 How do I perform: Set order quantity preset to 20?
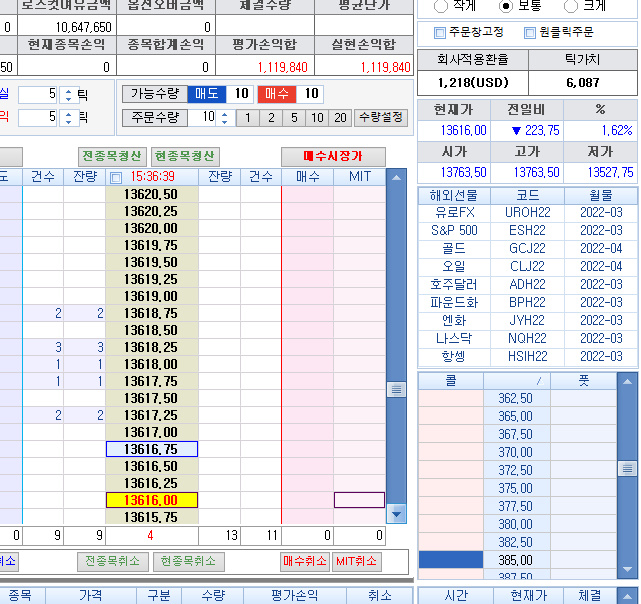341,118
